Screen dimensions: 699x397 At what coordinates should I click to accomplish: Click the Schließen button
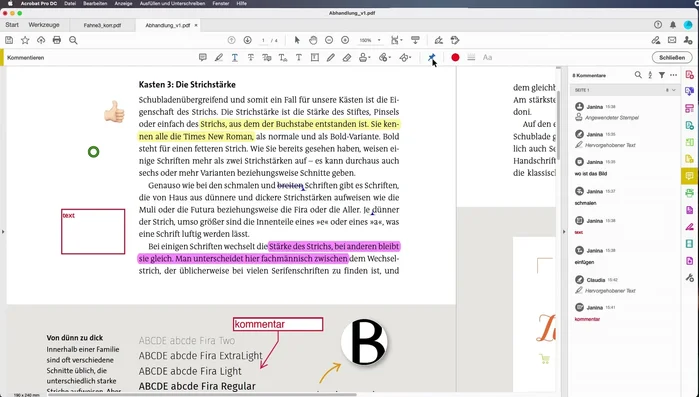tap(672, 57)
